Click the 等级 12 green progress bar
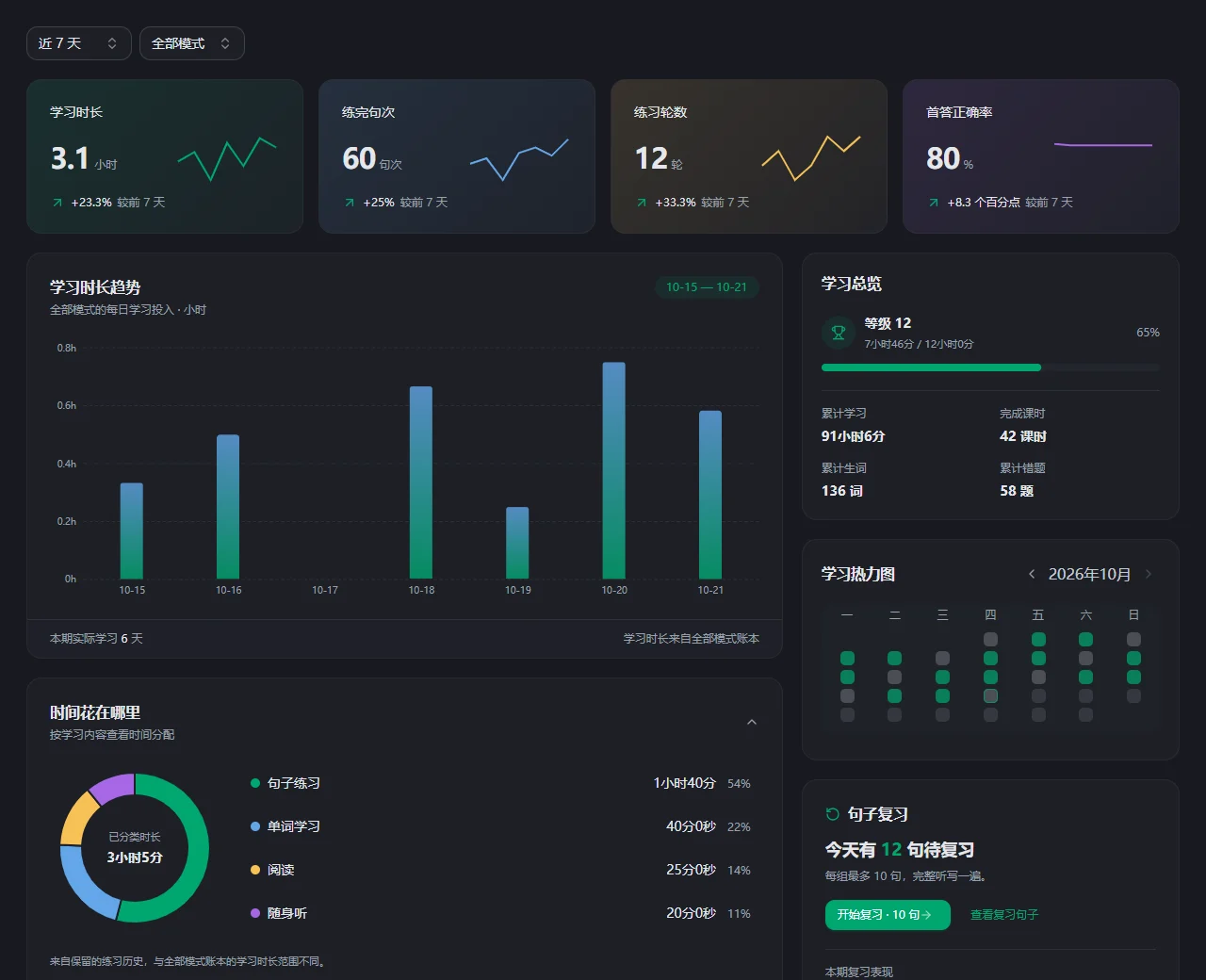 [931, 367]
